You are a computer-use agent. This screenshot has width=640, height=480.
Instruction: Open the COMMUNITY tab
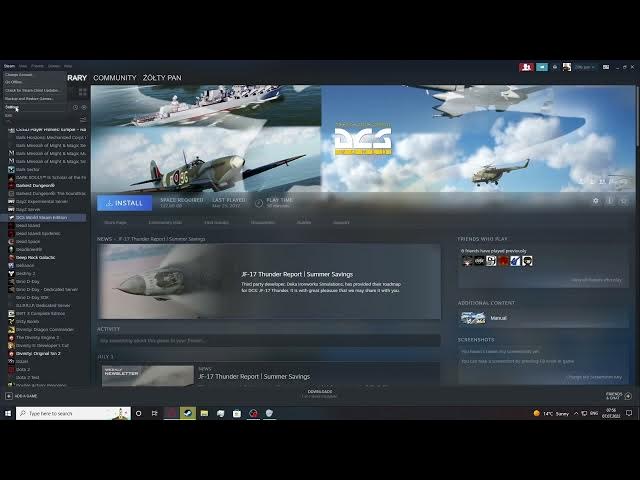(115, 78)
